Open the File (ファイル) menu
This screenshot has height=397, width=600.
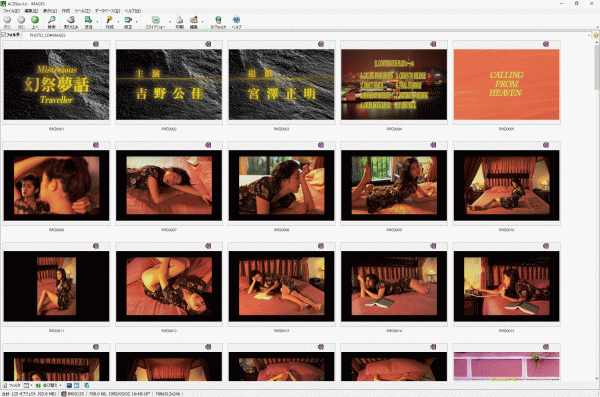tap(11, 11)
